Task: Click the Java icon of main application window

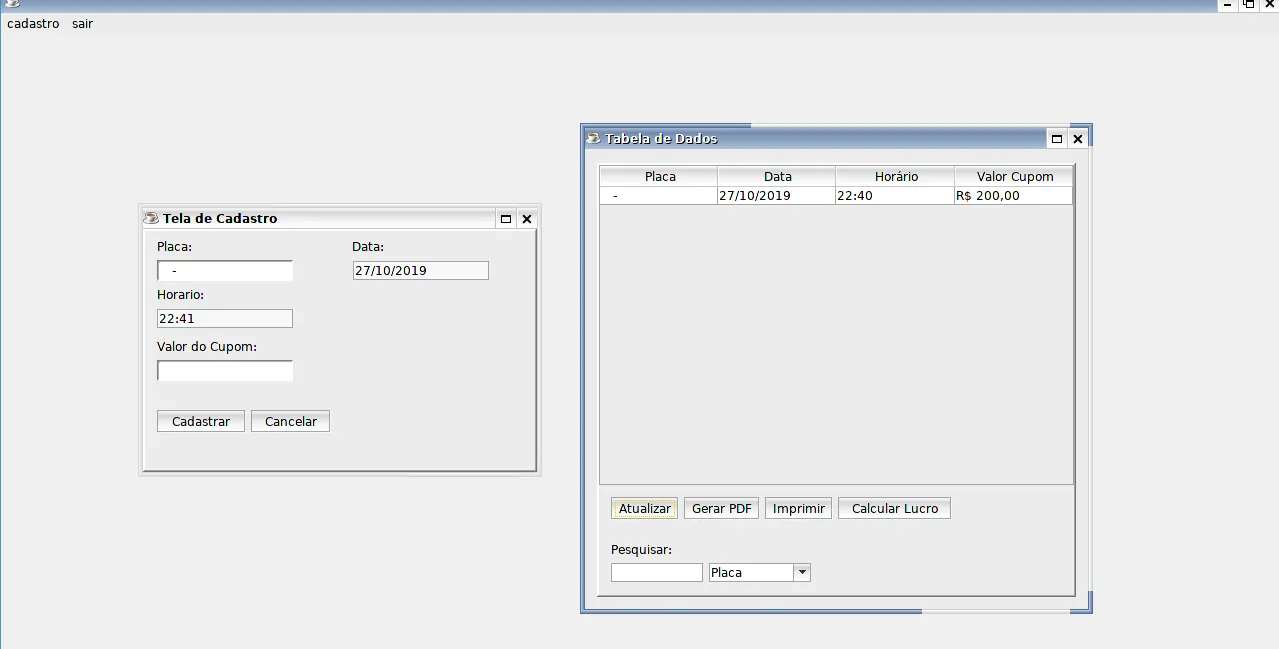Action: click(12, 4)
